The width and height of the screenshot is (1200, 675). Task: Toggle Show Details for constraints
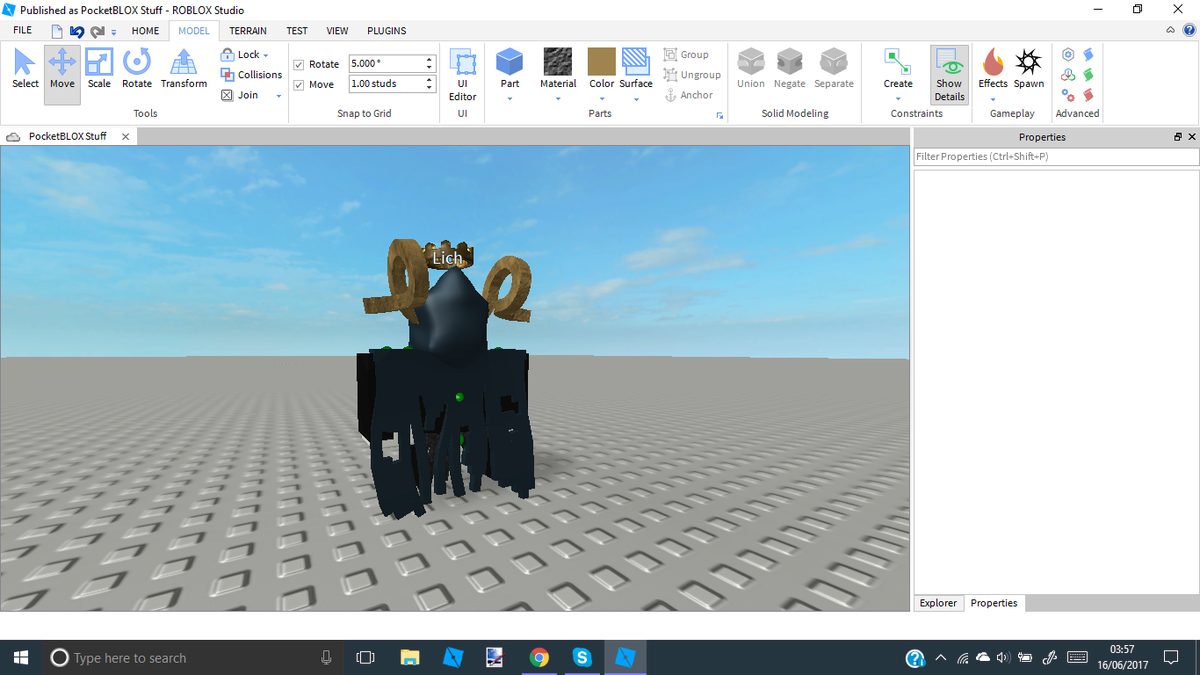pyautogui.click(x=949, y=74)
